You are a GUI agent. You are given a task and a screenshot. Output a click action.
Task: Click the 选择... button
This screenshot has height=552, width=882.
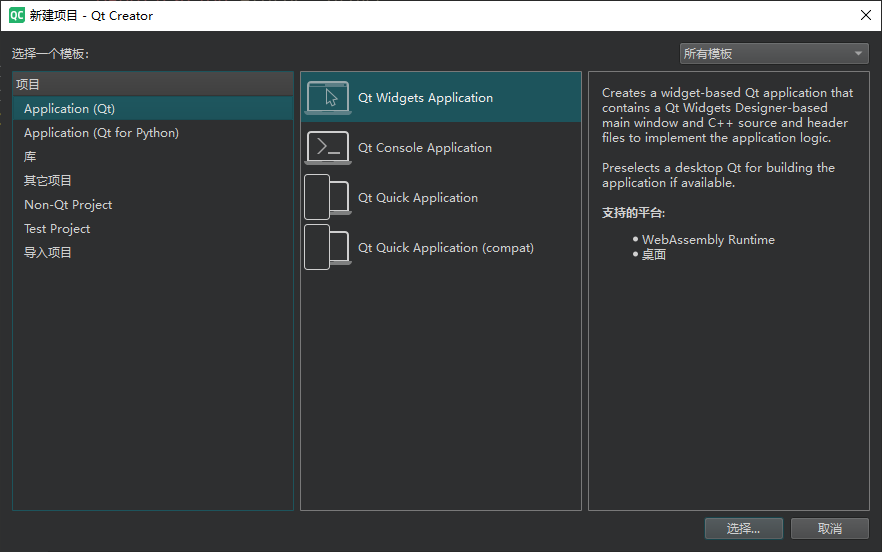[x=743, y=528]
